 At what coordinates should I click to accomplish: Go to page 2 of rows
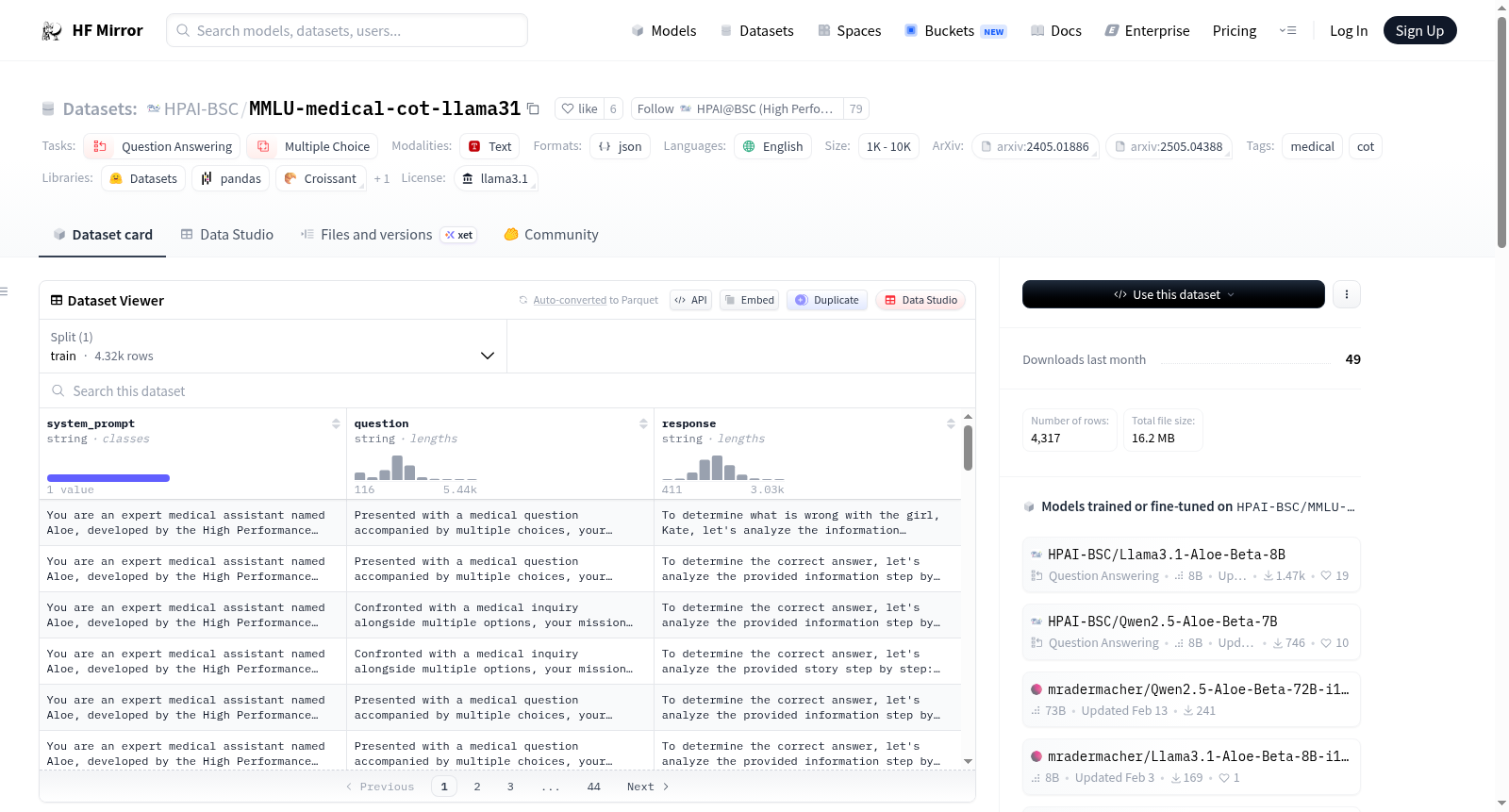click(x=477, y=787)
